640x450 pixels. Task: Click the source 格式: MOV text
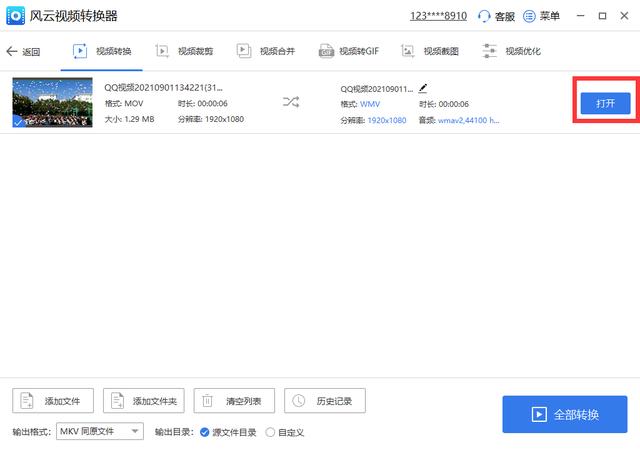(124, 104)
